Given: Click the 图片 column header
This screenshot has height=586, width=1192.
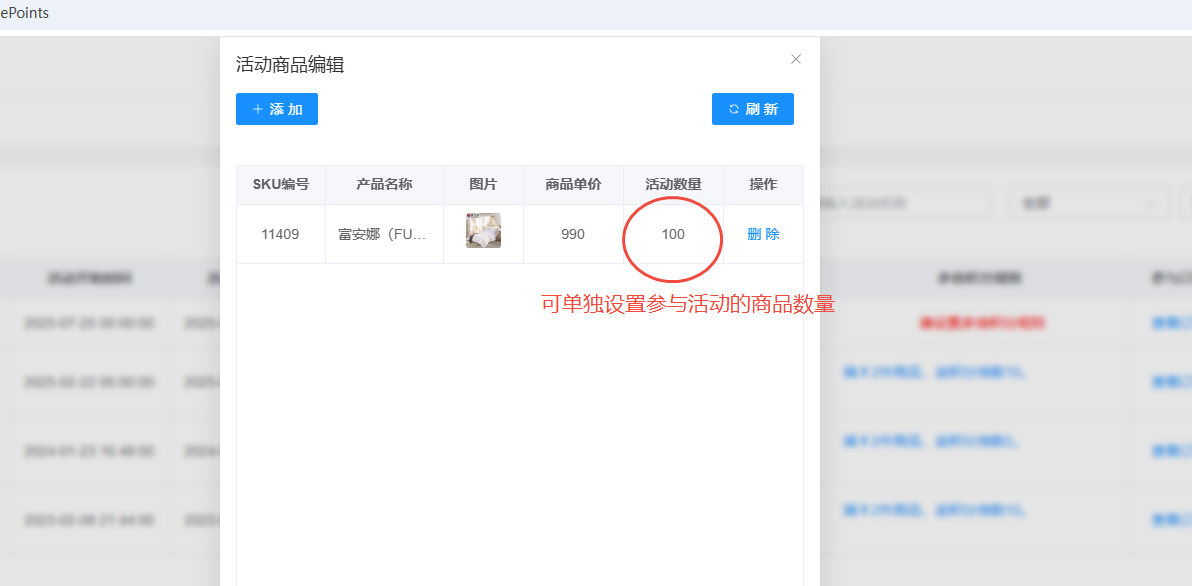Looking at the screenshot, I should coord(483,185).
